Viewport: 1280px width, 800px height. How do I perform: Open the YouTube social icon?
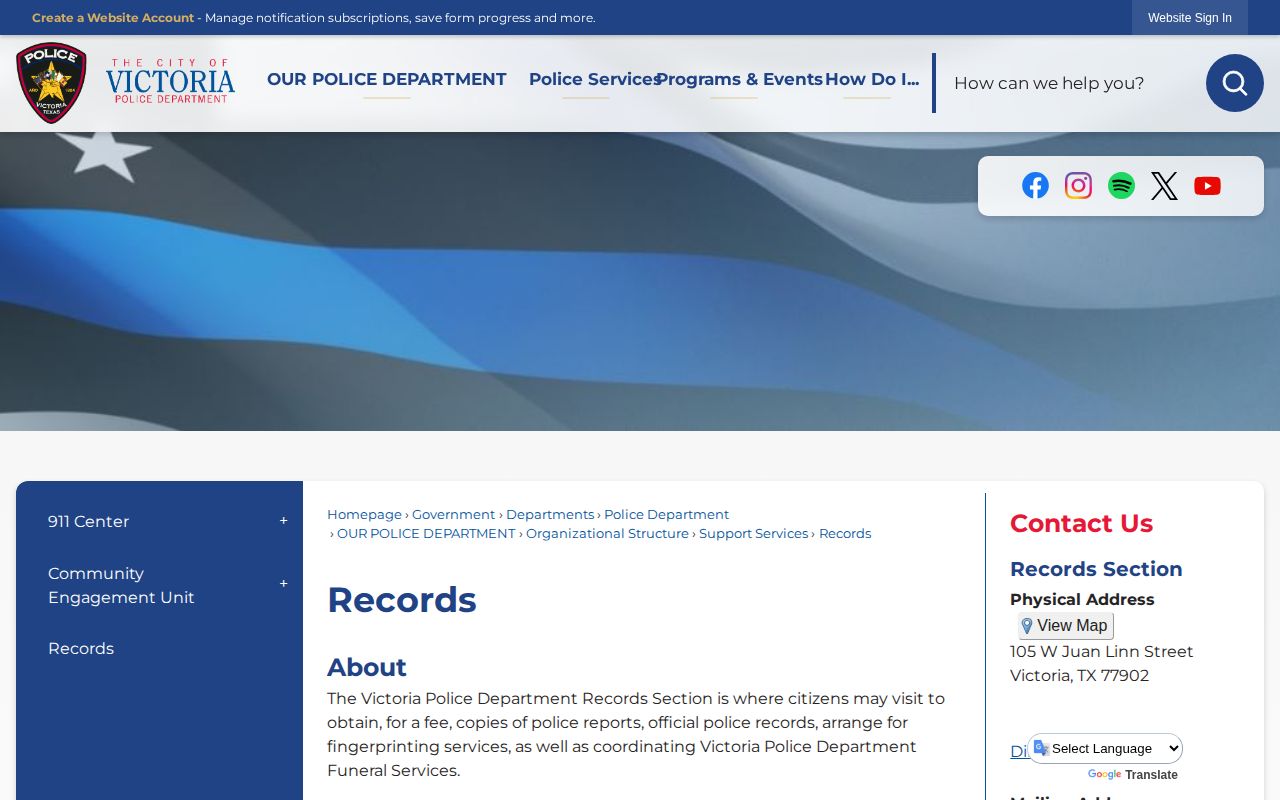(x=1207, y=186)
